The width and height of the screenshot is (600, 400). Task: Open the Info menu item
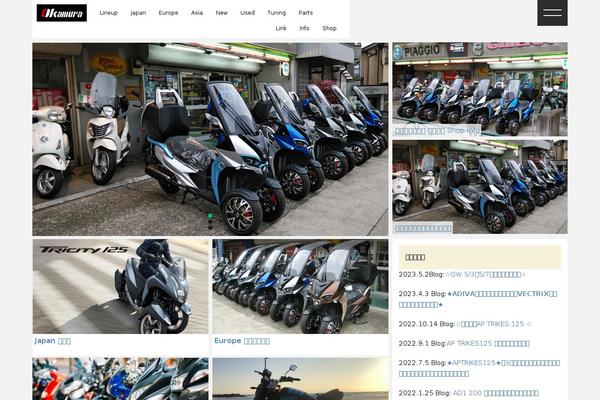coord(304,28)
